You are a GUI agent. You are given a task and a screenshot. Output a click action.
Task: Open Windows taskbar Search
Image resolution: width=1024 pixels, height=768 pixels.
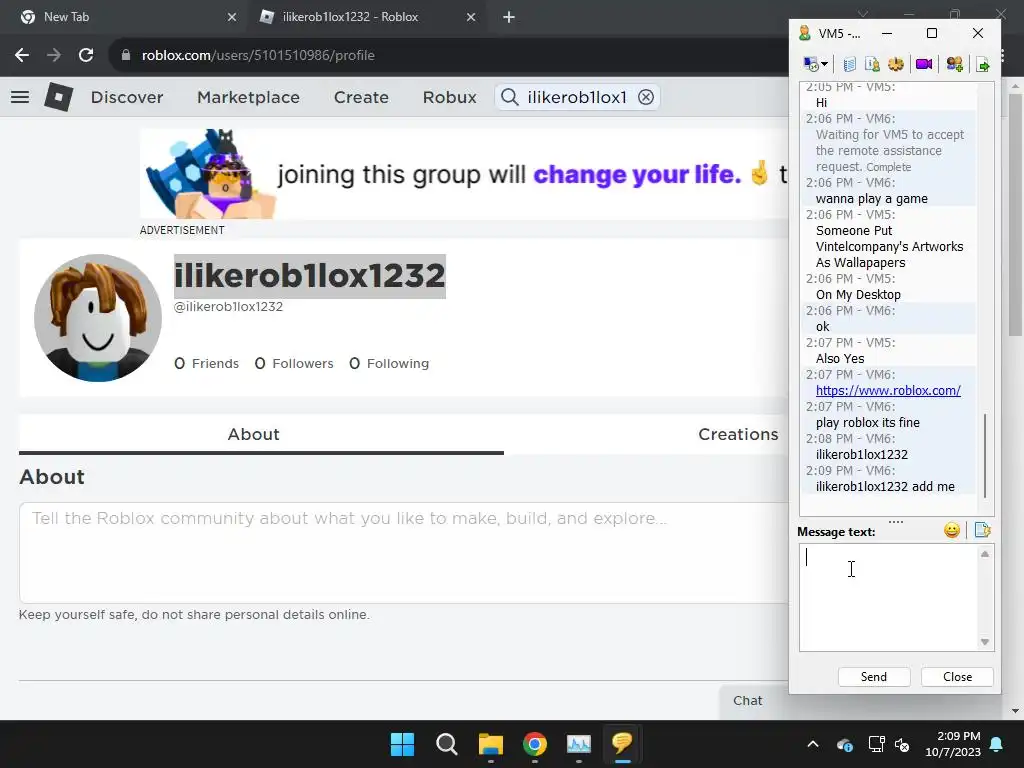[447, 744]
